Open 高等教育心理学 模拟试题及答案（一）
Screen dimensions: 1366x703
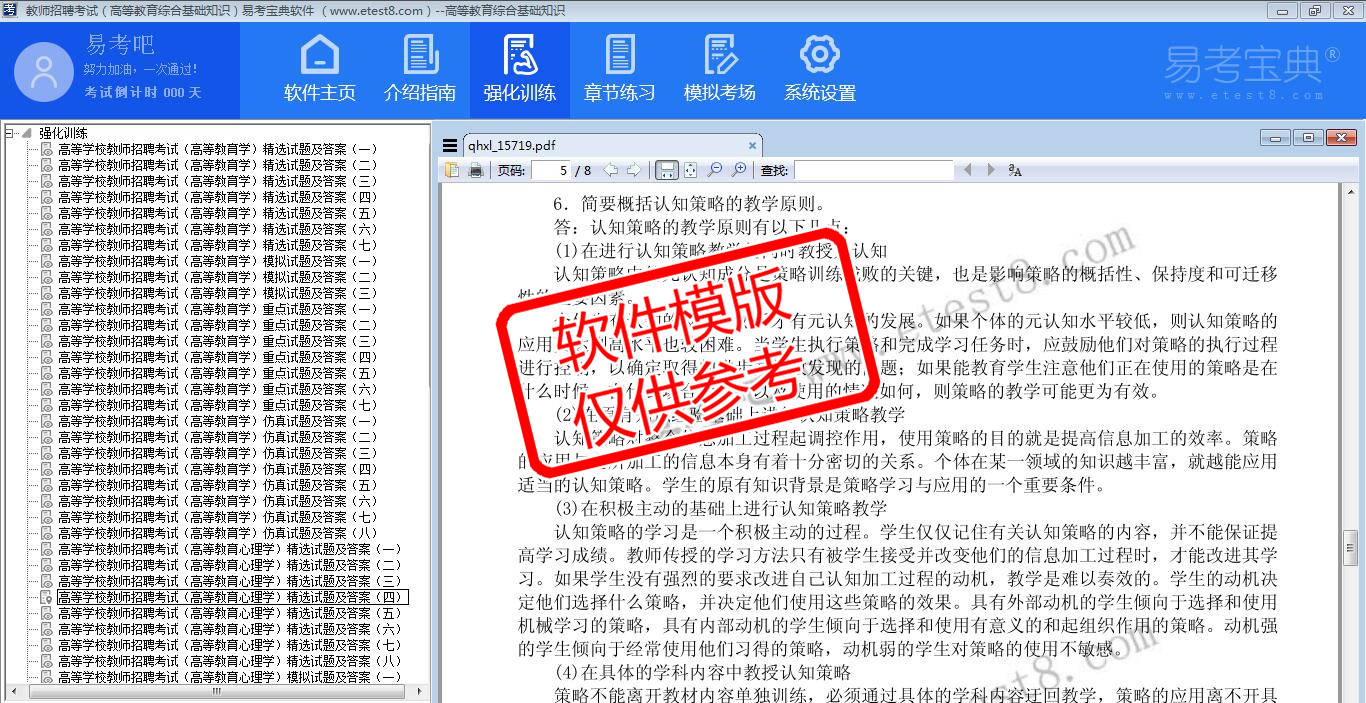tap(230, 677)
